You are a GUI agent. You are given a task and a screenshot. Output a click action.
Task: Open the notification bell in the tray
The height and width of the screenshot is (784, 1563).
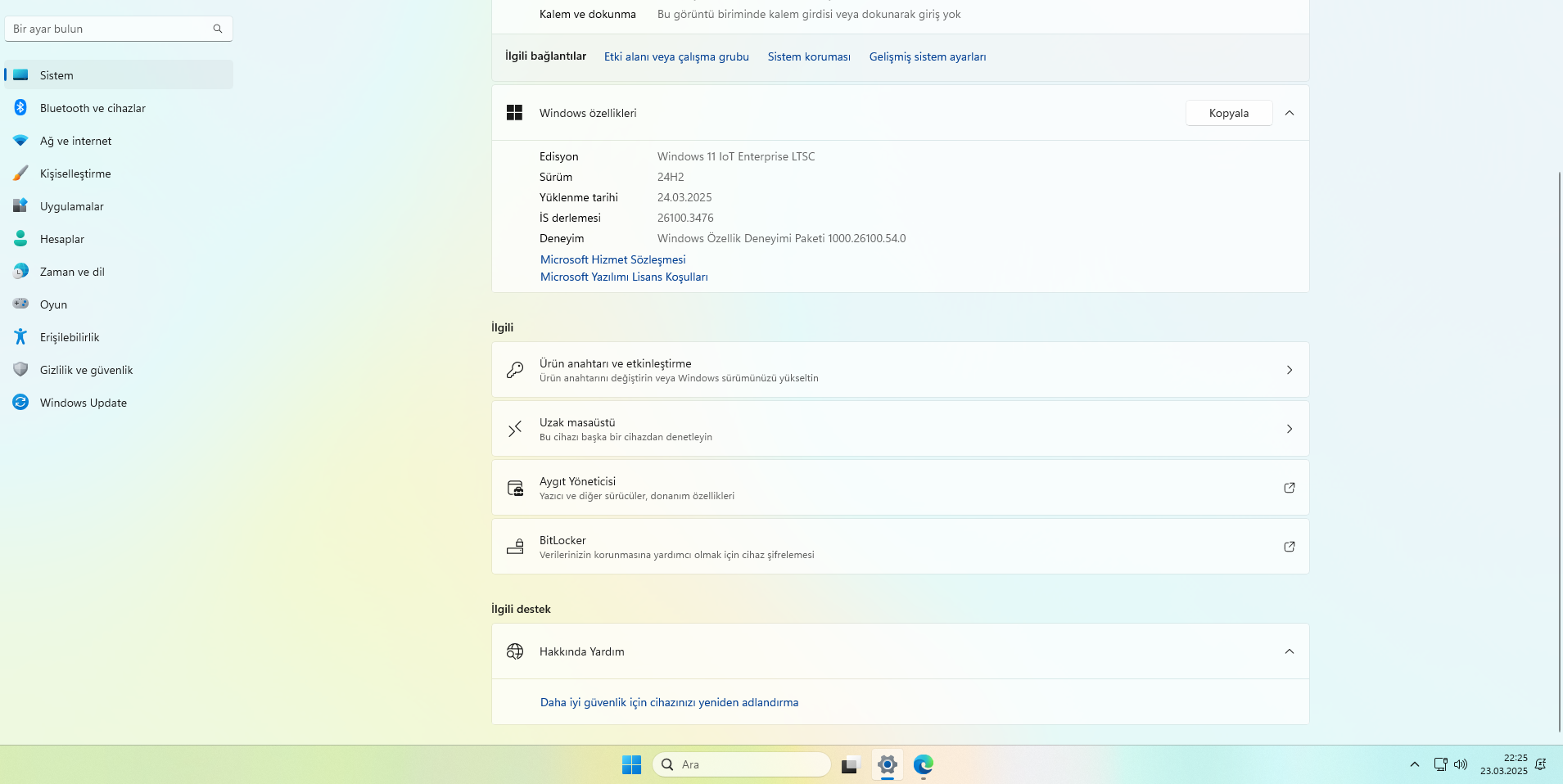[x=1540, y=764]
